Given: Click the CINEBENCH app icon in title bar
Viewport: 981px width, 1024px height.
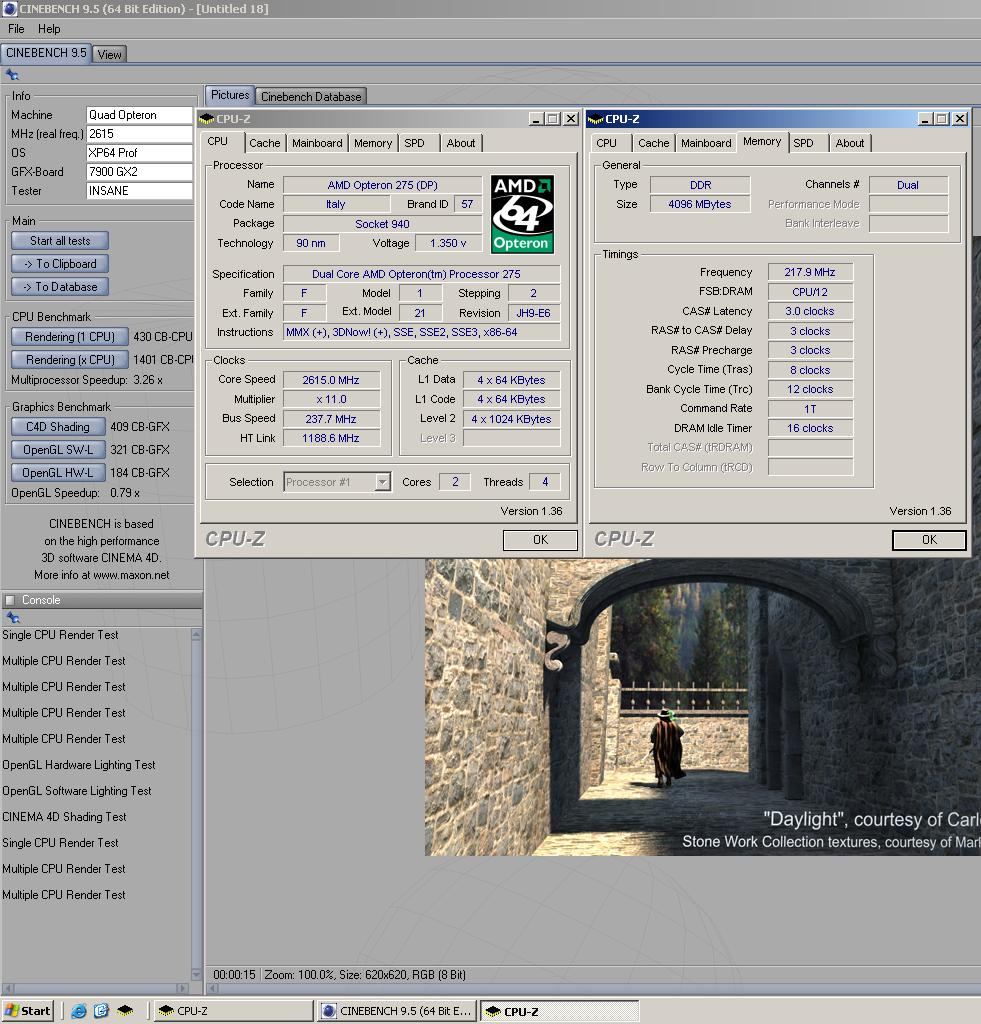Looking at the screenshot, I should [x=9, y=8].
